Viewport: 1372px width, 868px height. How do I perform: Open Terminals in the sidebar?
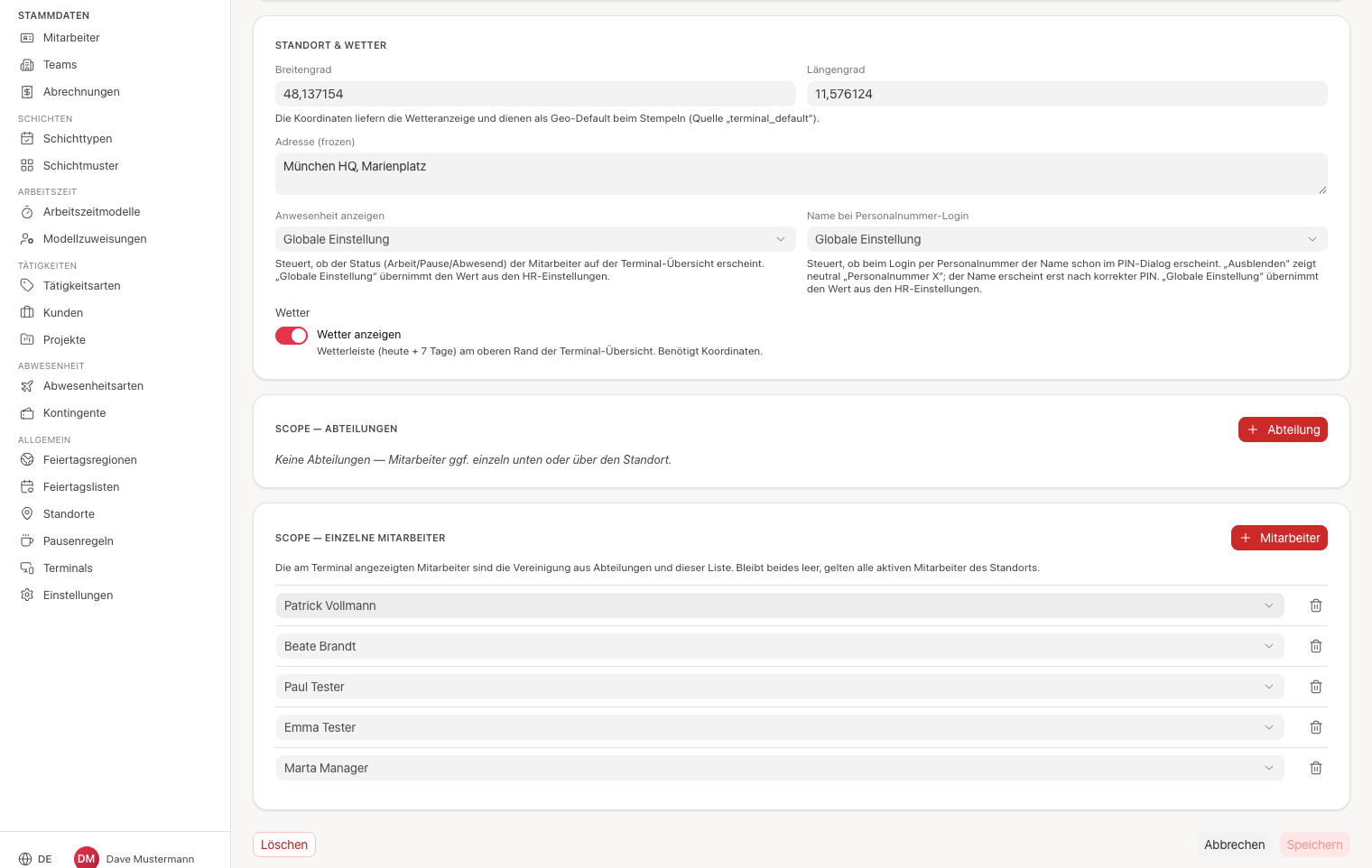(68, 568)
